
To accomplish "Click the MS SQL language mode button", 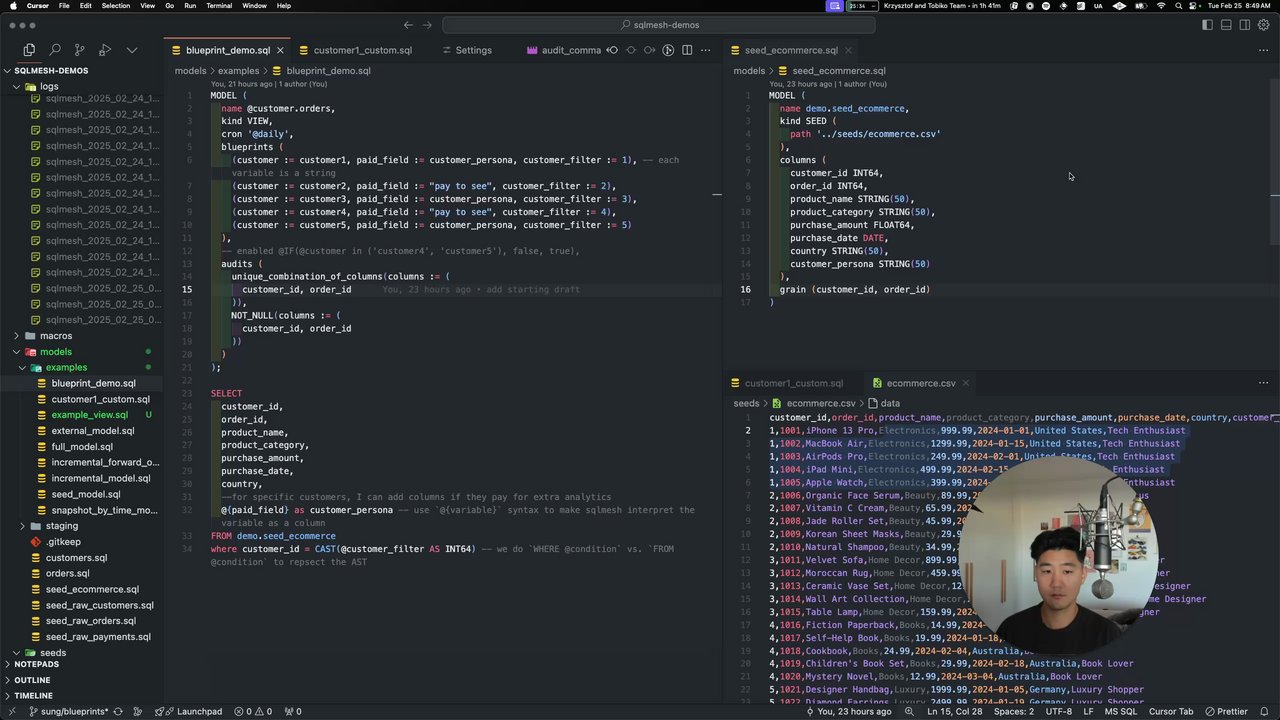I will tap(1119, 711).
